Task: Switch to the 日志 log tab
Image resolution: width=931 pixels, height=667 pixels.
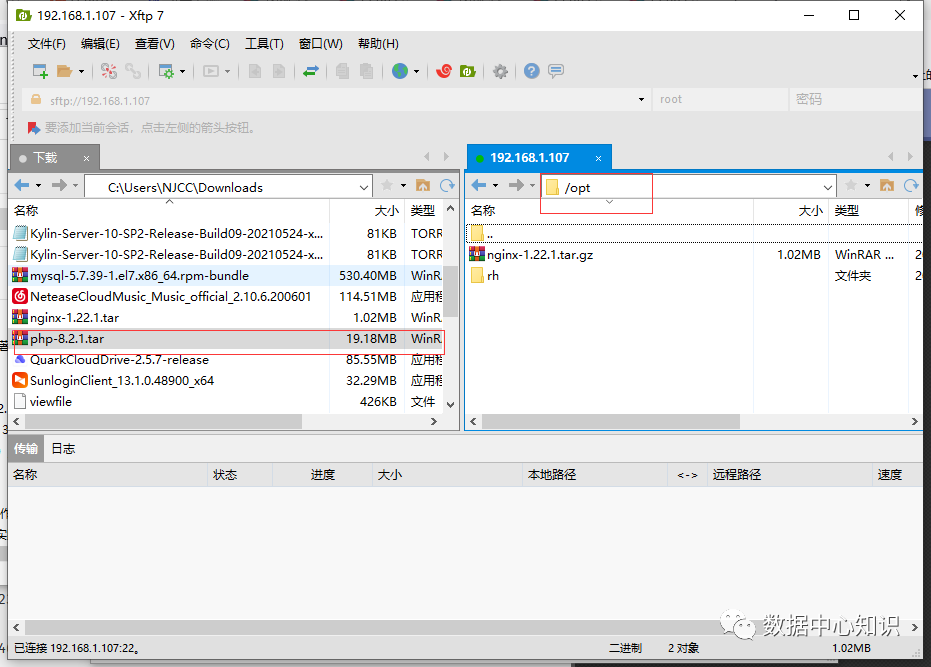Action: pyautogui.click(x=63, y=448)
